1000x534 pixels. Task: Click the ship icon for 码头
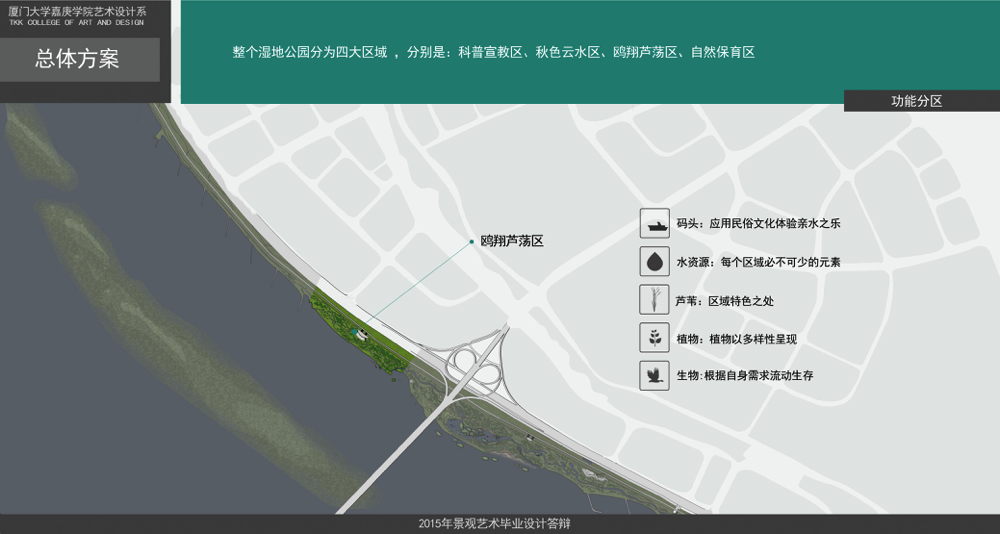(x=654, y=224)
